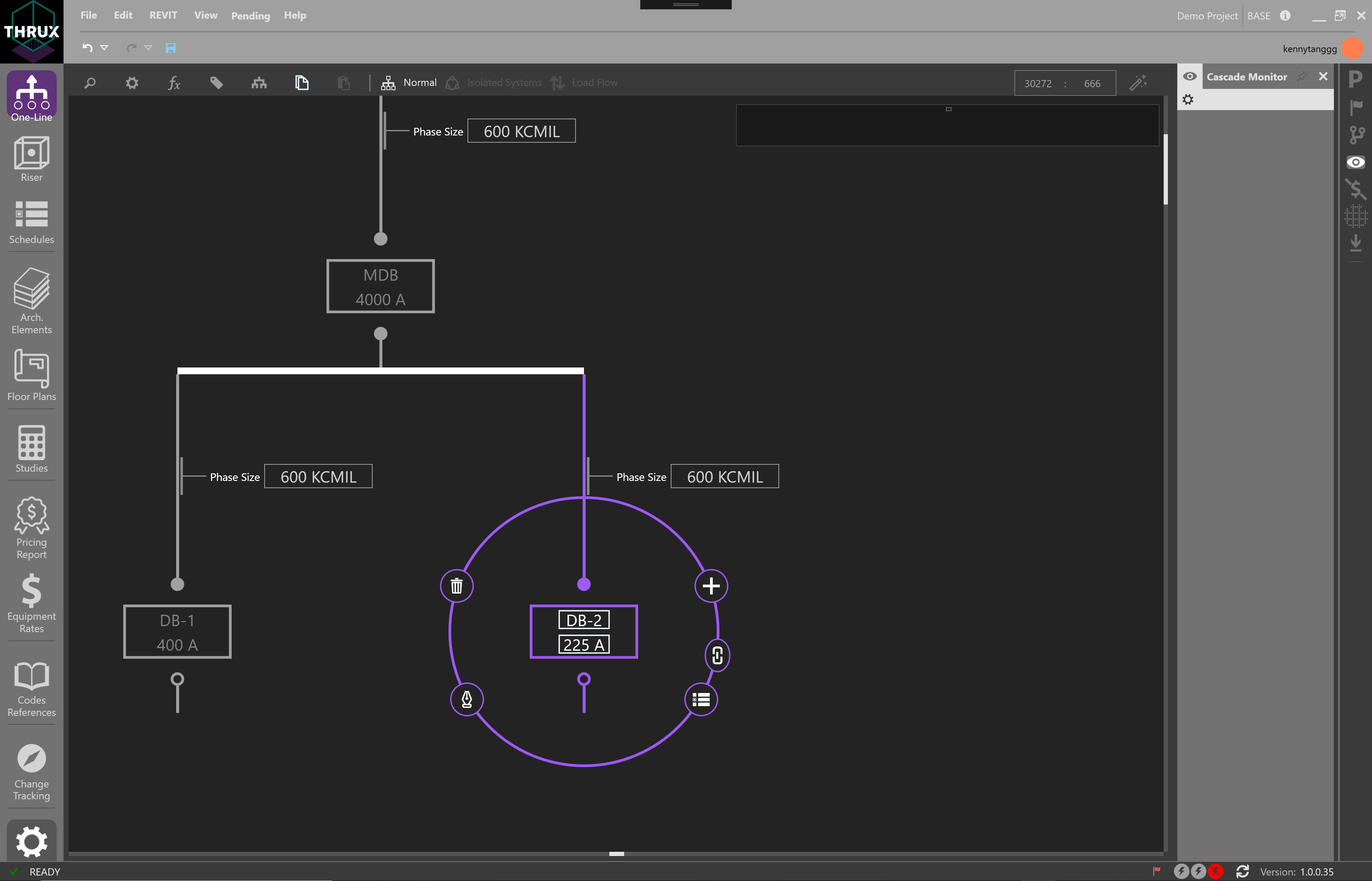Viewport: 1372px width, 881px height.
Task: Delete DB-2 using the trash icon
Action: (456, 585)
